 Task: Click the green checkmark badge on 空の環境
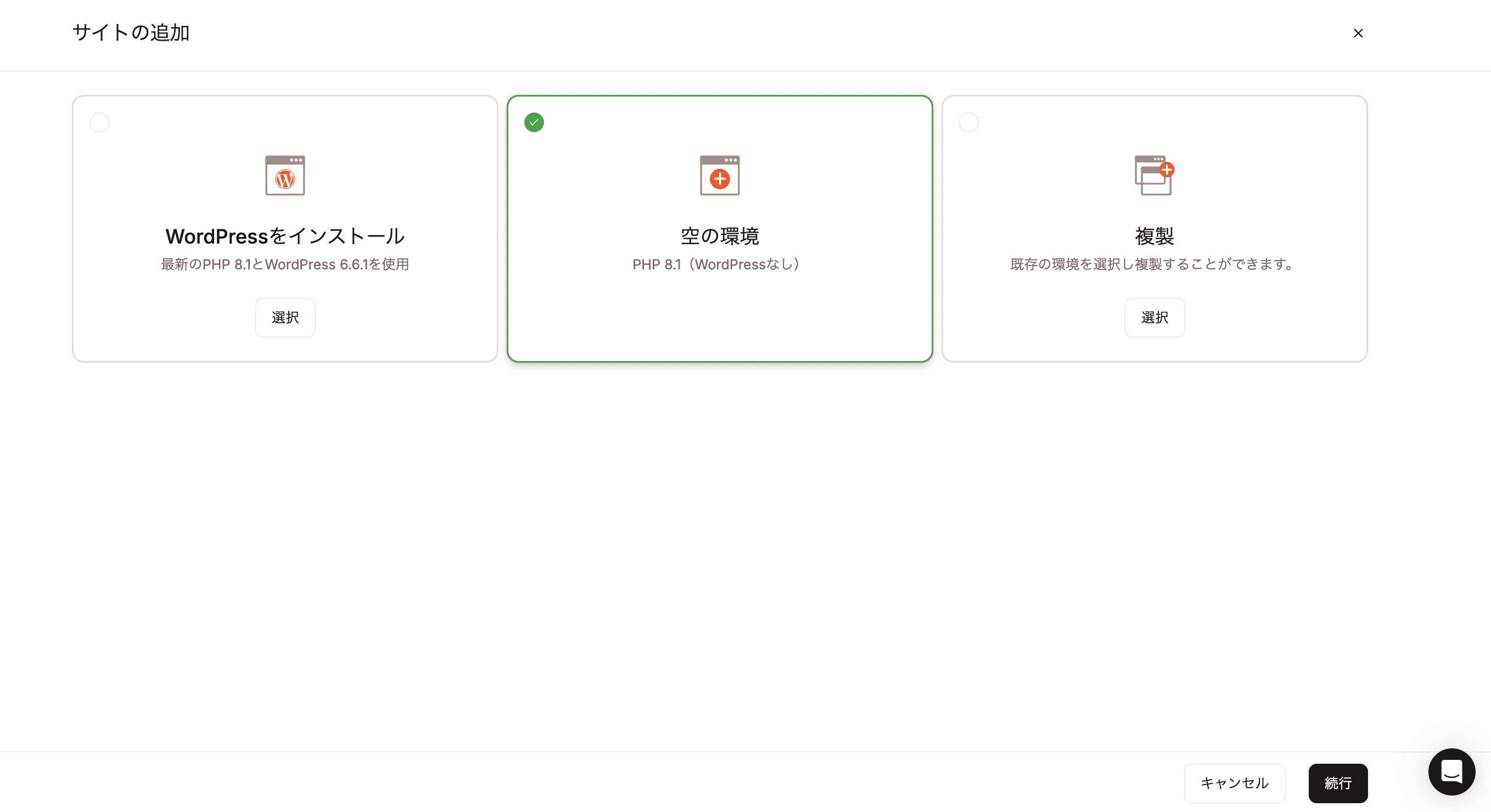pyautogui.click(x=534, y=122)
